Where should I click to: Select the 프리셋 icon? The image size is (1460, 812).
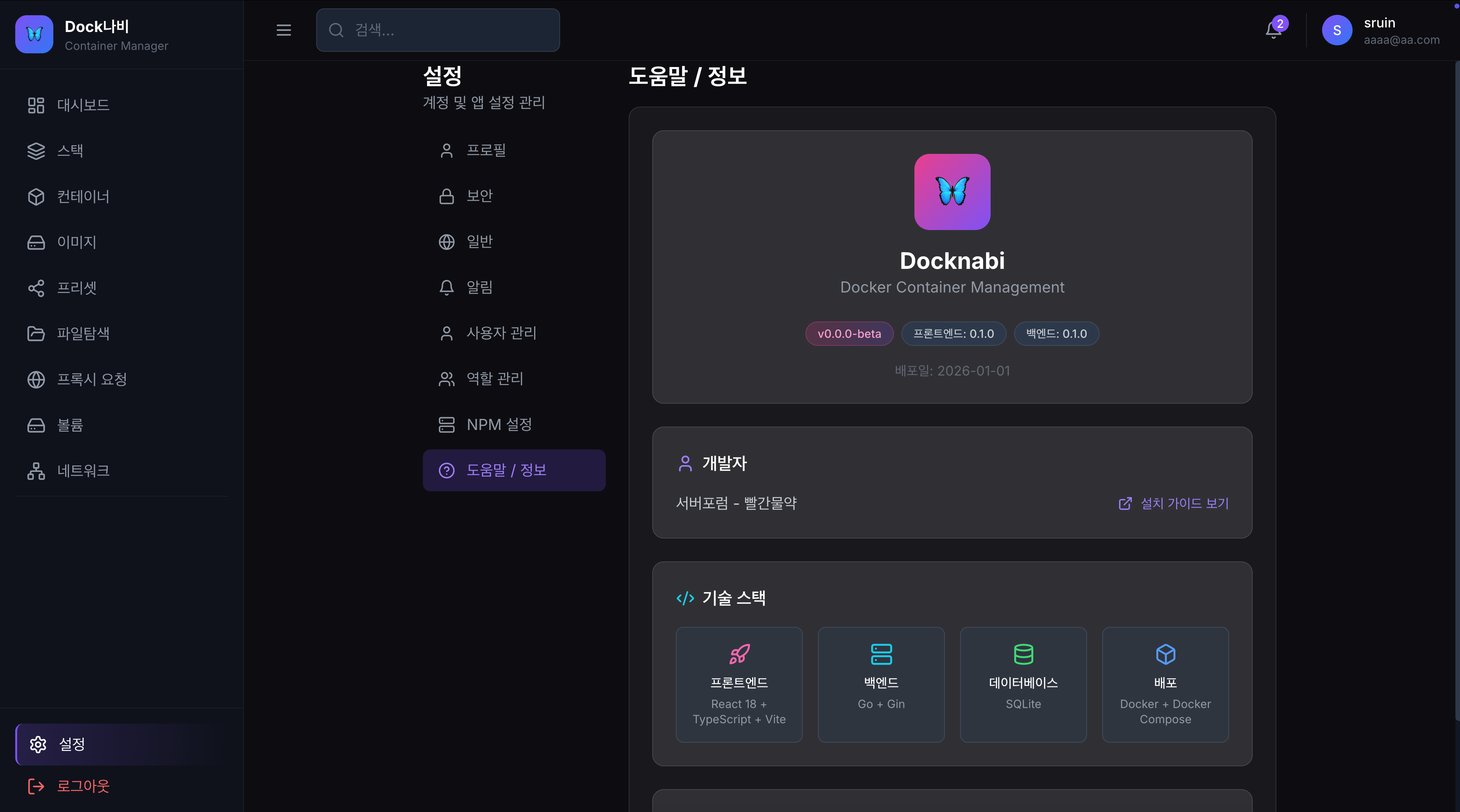tap(36, 288)
